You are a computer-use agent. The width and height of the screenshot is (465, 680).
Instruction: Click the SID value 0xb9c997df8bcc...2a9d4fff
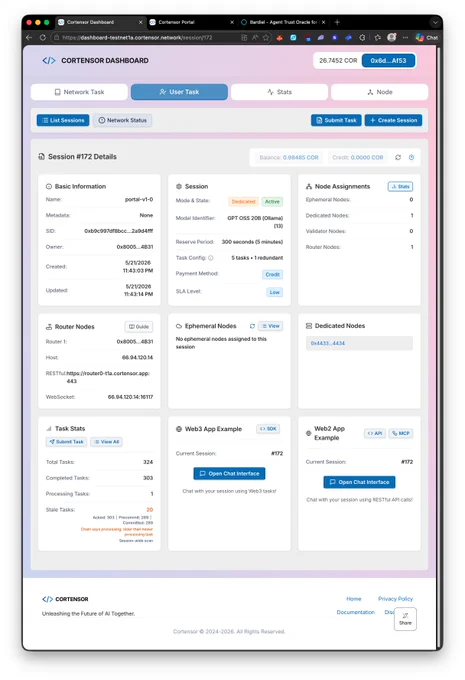point(118,231)
